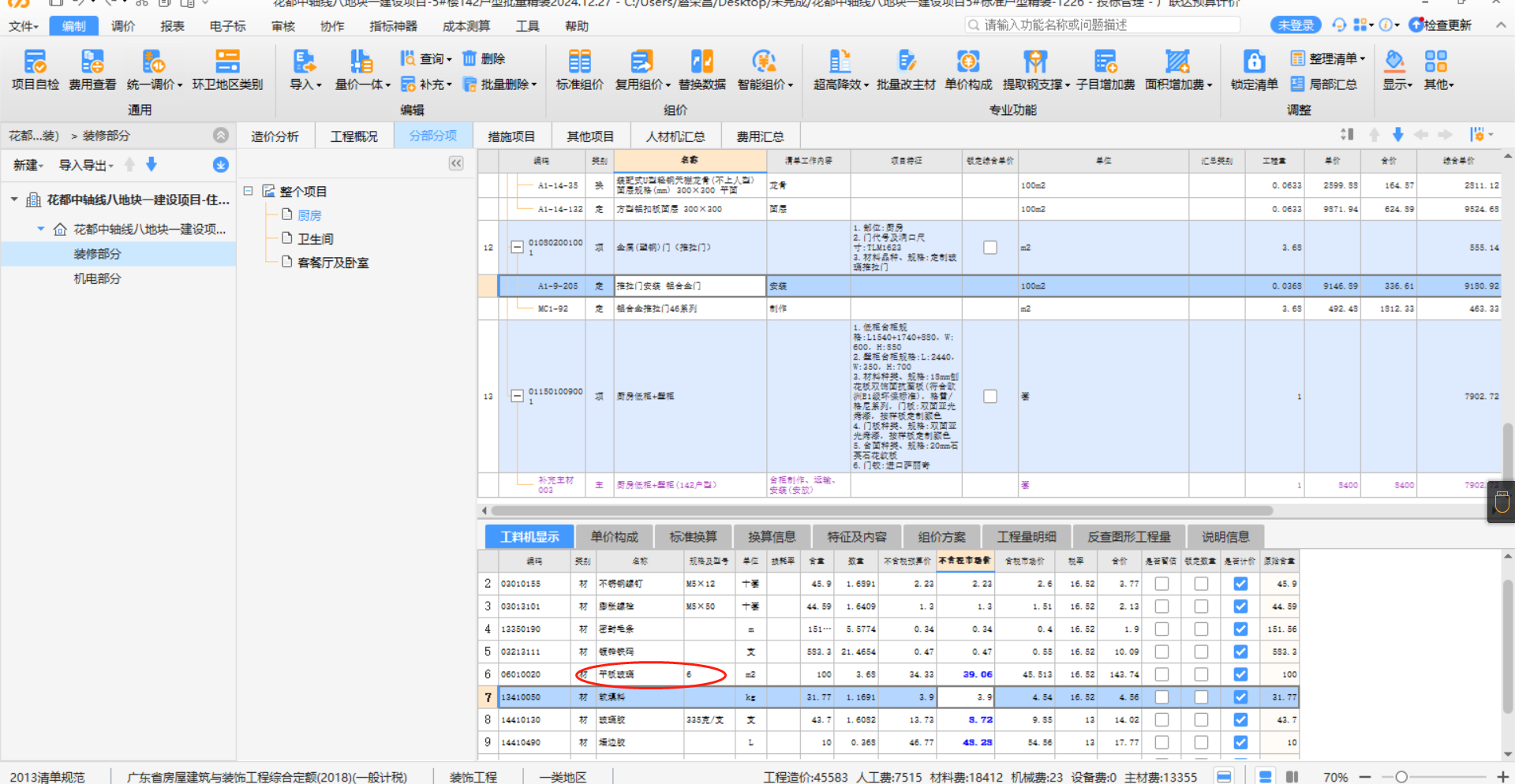Switch to horizontal split layout icon in status bar
Viewport: 1515px width, 784px height.
pos(1265,777)
